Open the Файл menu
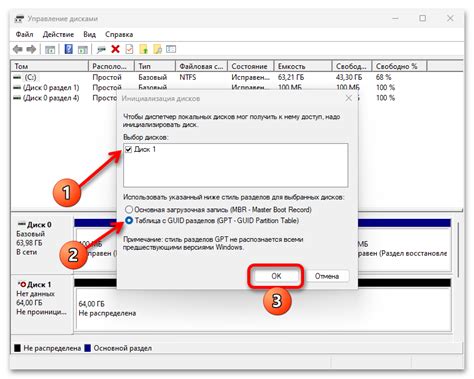This screenshot has height=379, width=474. click(x=24, y=34)
